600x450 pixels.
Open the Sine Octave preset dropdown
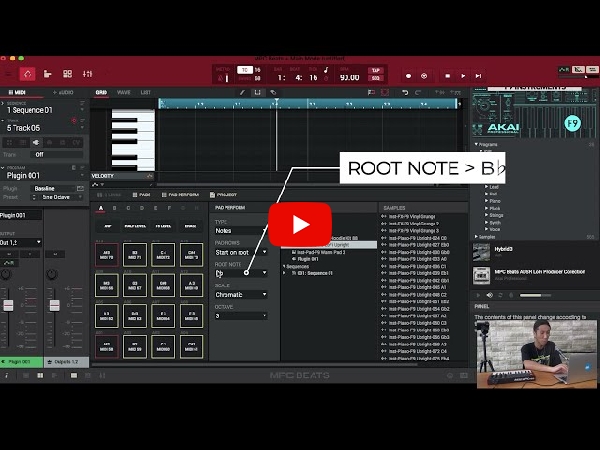click(80, 197)
